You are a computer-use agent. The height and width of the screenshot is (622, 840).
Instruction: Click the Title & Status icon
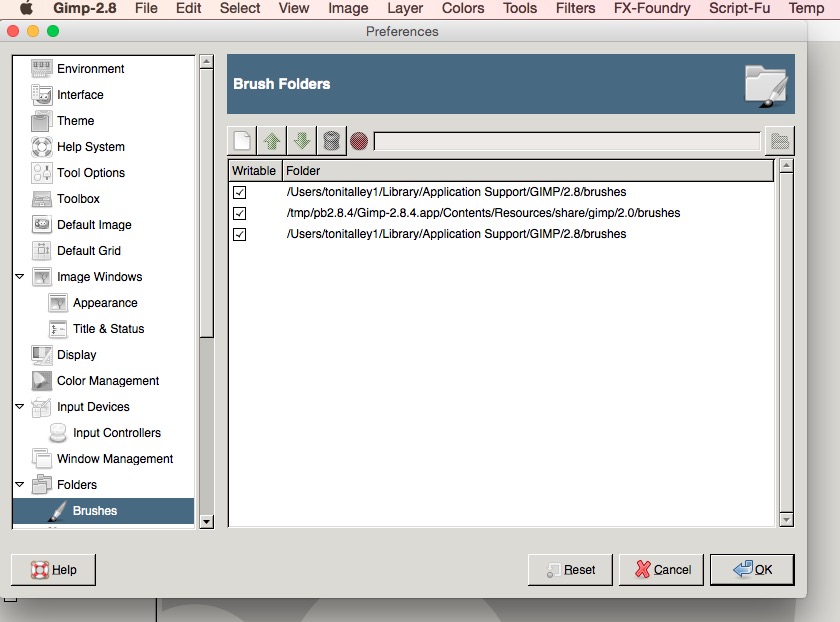[58, 328]
